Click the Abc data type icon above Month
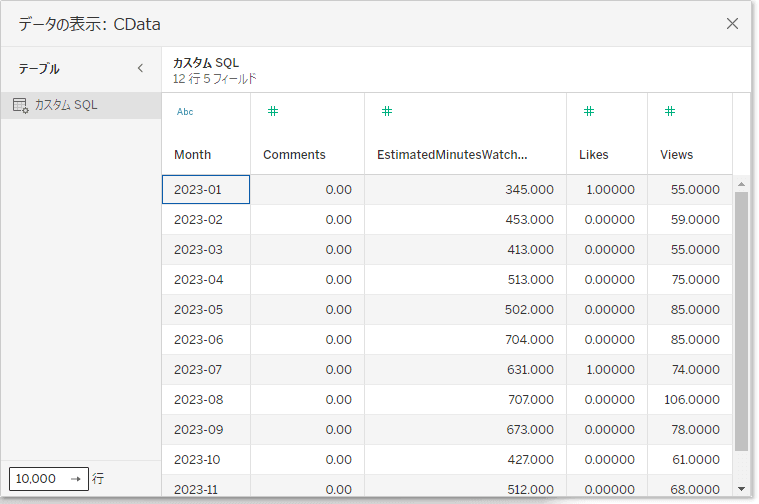 pyautogui.click(x=185, y=112)
